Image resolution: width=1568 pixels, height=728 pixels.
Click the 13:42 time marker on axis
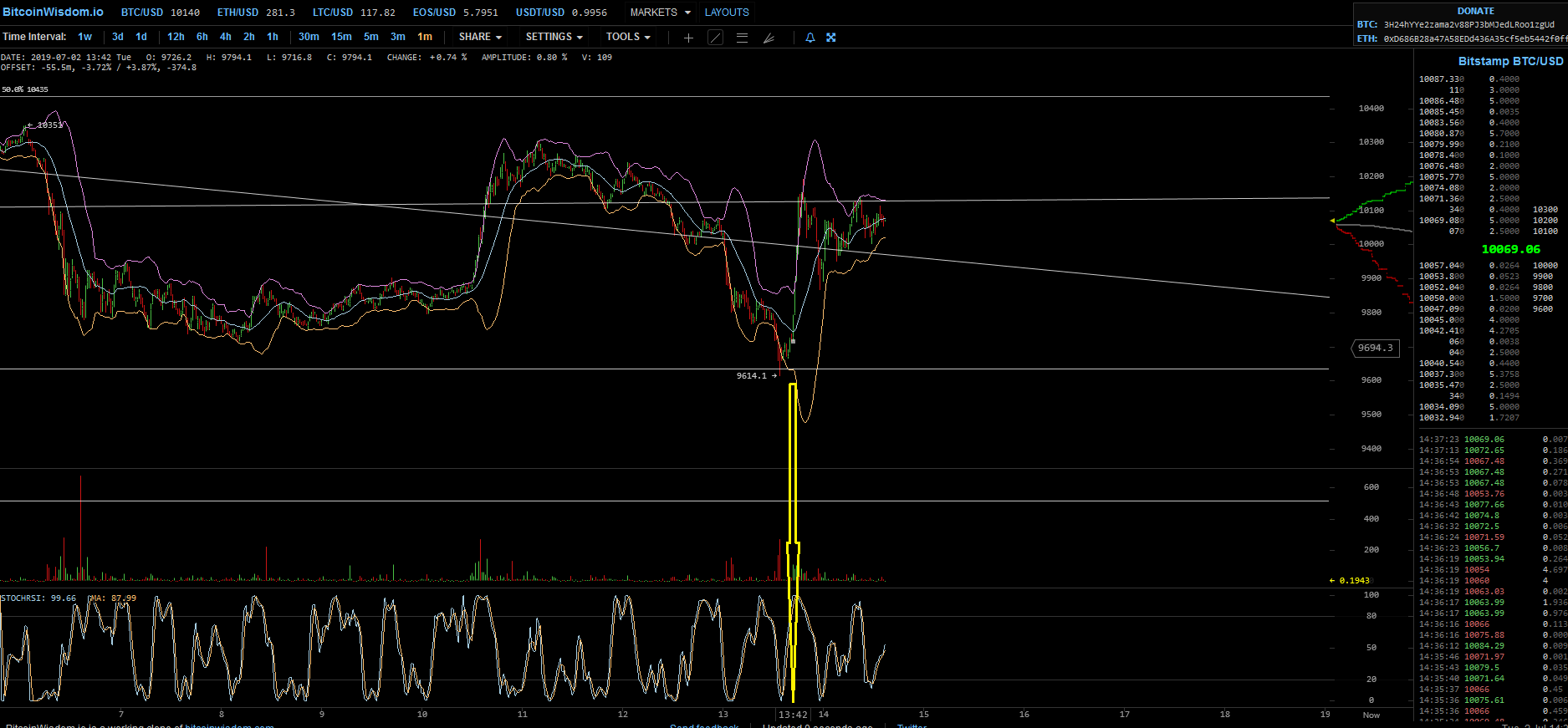(793, 715)
